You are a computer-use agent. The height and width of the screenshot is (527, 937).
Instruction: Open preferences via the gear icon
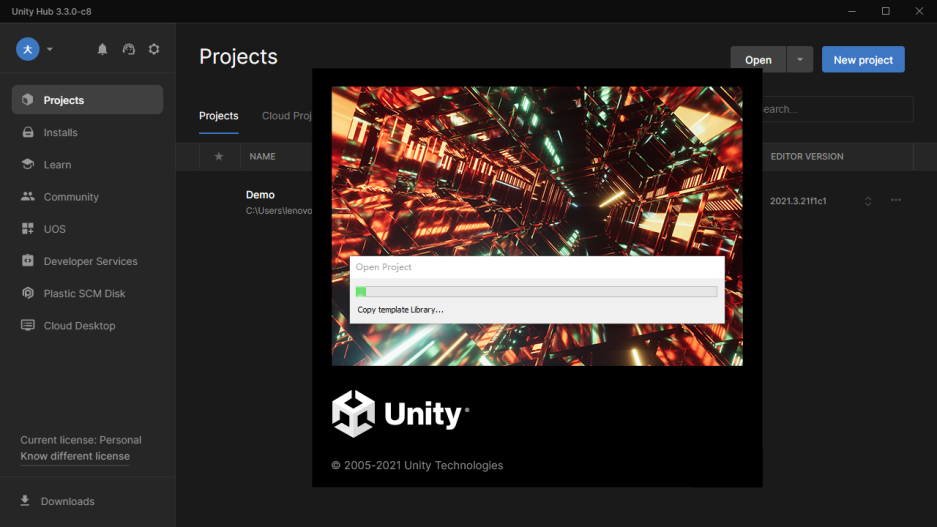154,49
